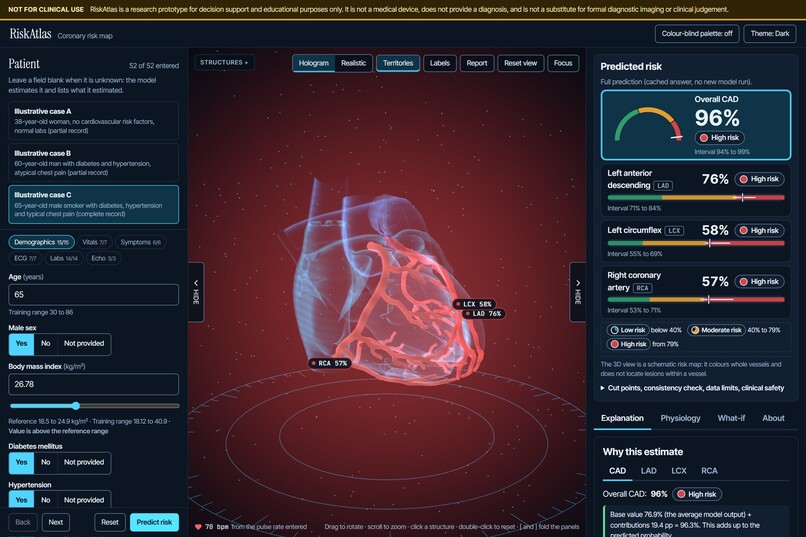
Task: Click the LCX 58% vessel label
Action: pyautogui.click(x=474, y=304)
